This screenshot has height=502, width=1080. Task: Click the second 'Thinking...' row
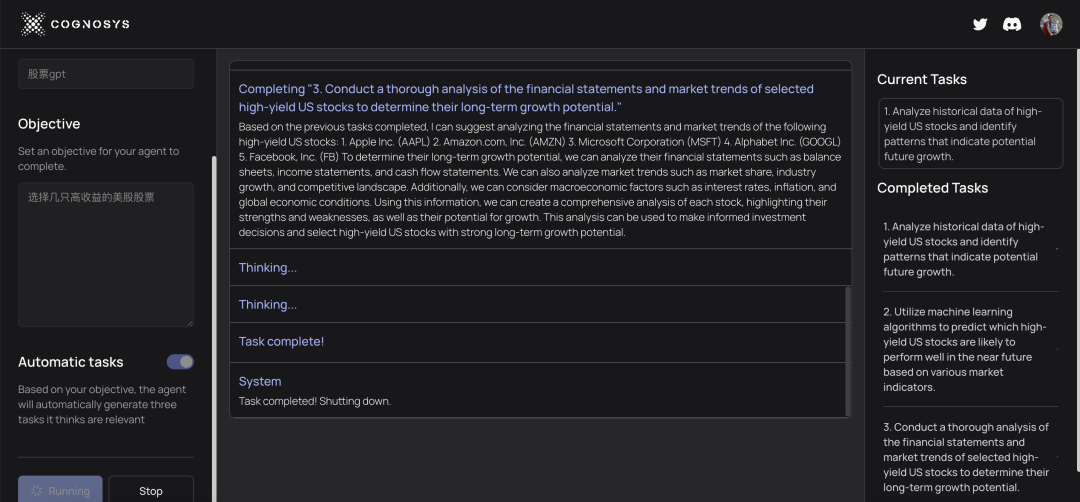[537, 304]
